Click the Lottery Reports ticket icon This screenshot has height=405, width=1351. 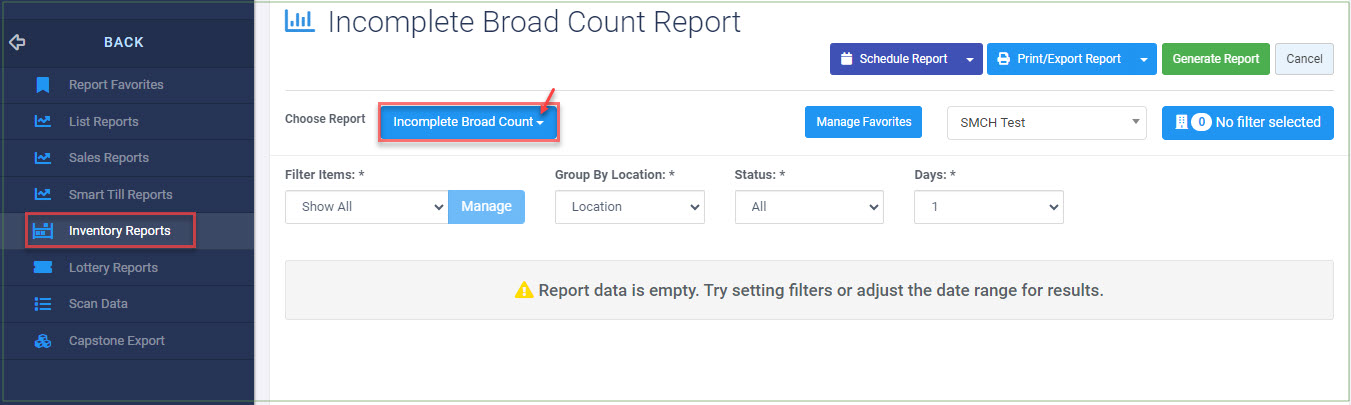43,267
